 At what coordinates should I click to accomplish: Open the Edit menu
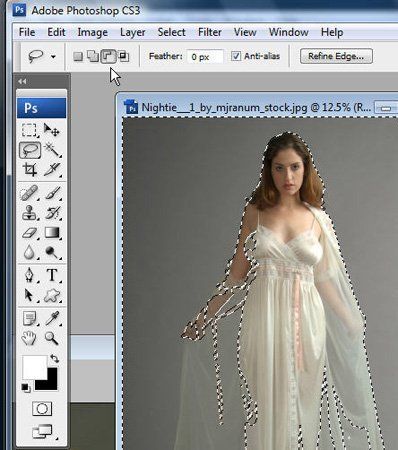pyautogui.click(x=56, y=32)
